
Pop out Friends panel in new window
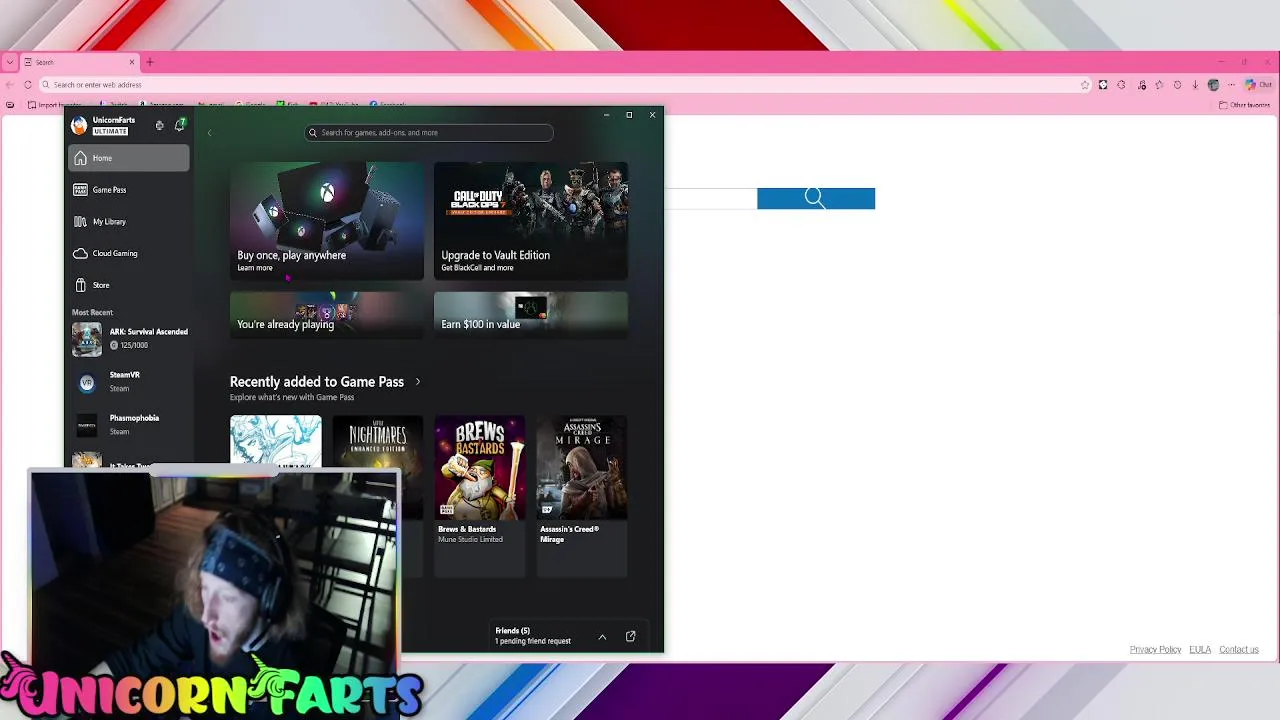(x=631, y=636)
